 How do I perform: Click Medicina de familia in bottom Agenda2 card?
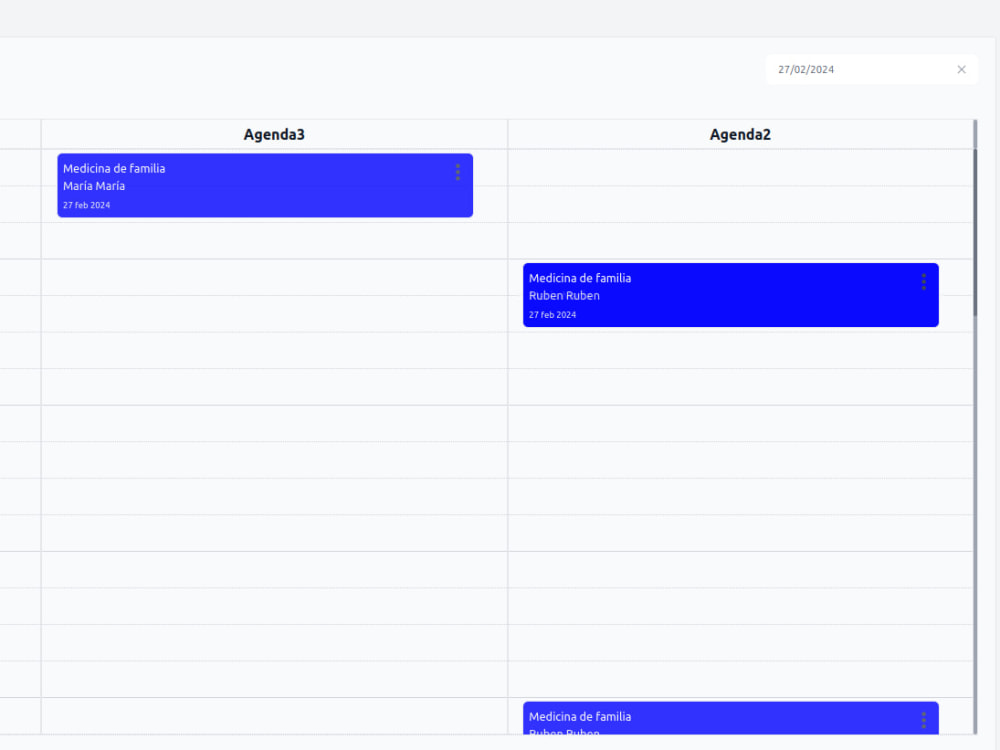(x=580, y=717)
